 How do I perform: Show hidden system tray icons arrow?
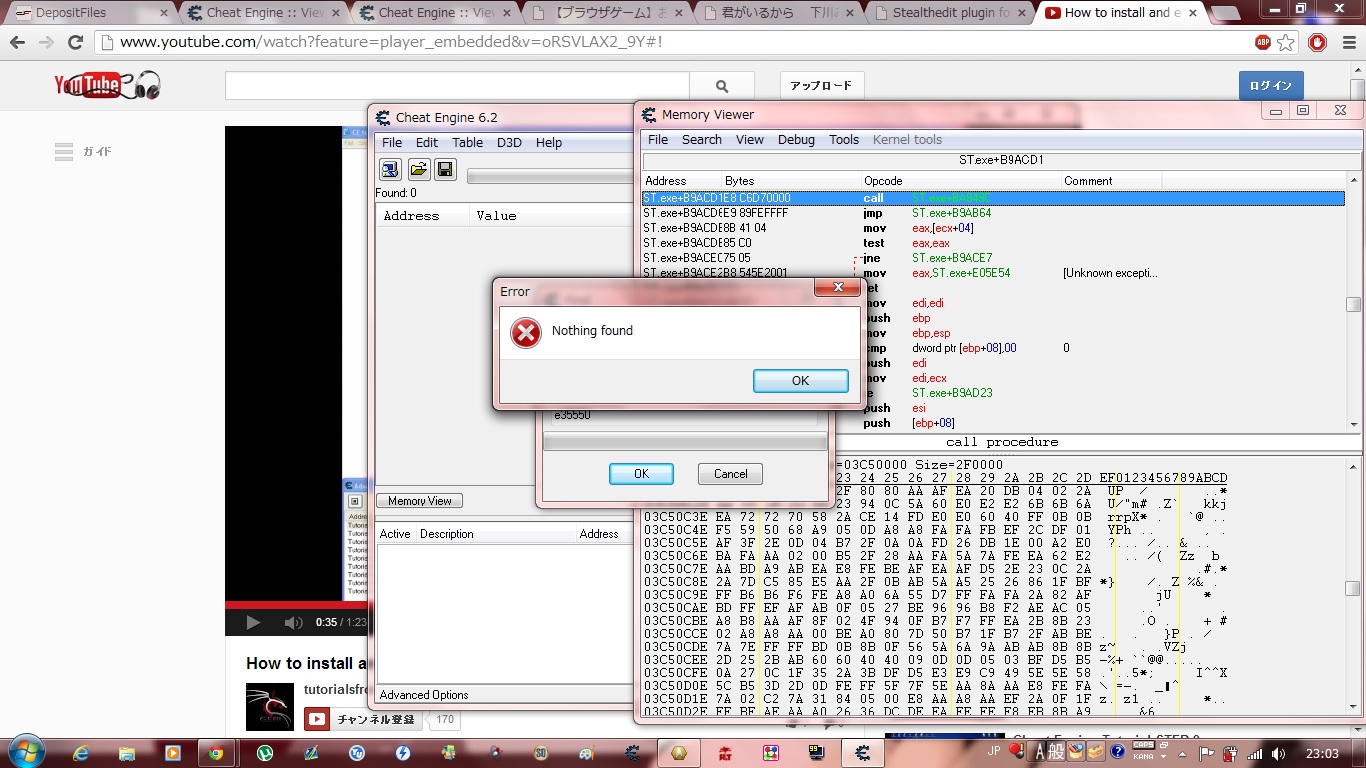[x=1182, y=753]
